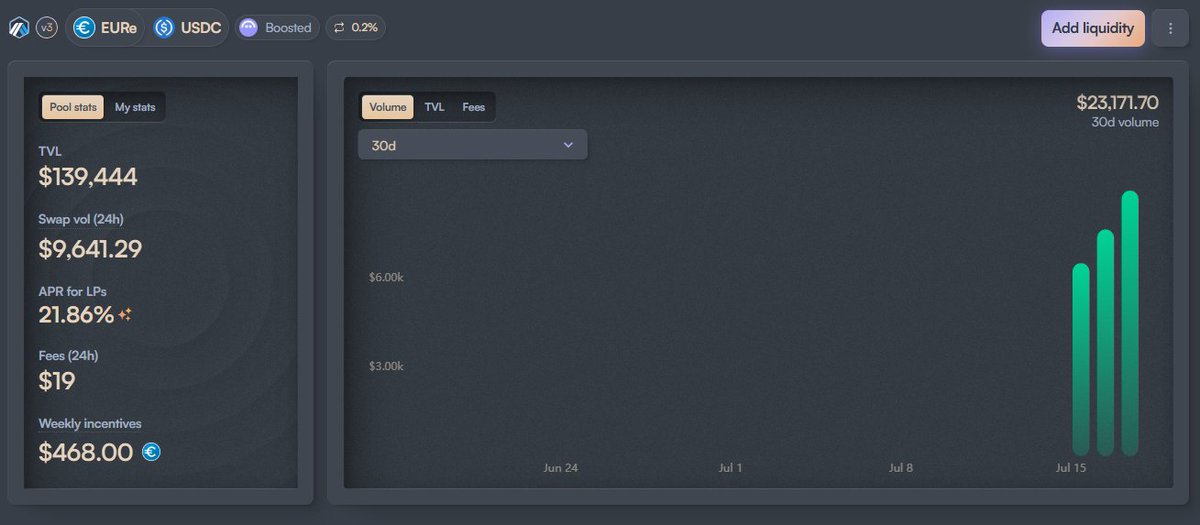Click the $3.00k axis label
The width and height of the screenshot is (1200, 525).
[x=386, y=366]
